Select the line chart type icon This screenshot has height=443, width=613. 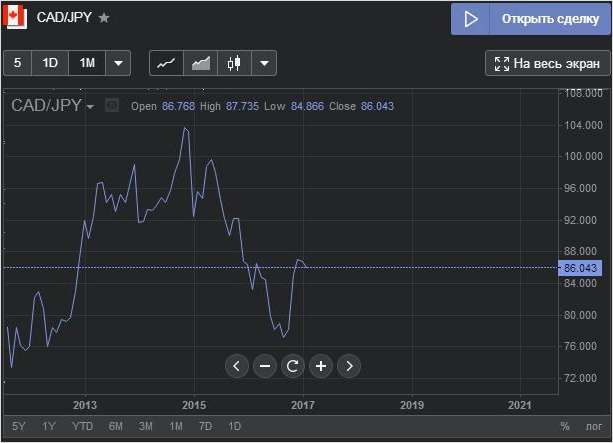pos(167,63)
